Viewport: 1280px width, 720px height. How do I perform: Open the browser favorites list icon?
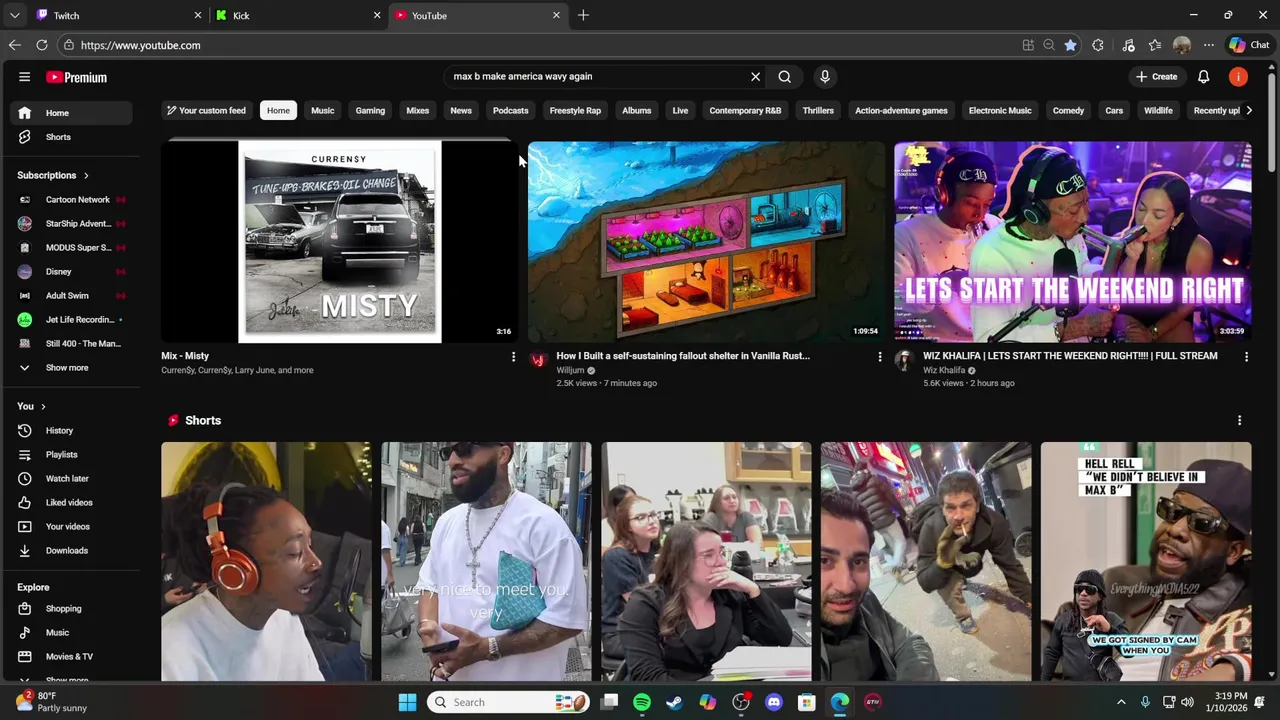[1155, 45]
